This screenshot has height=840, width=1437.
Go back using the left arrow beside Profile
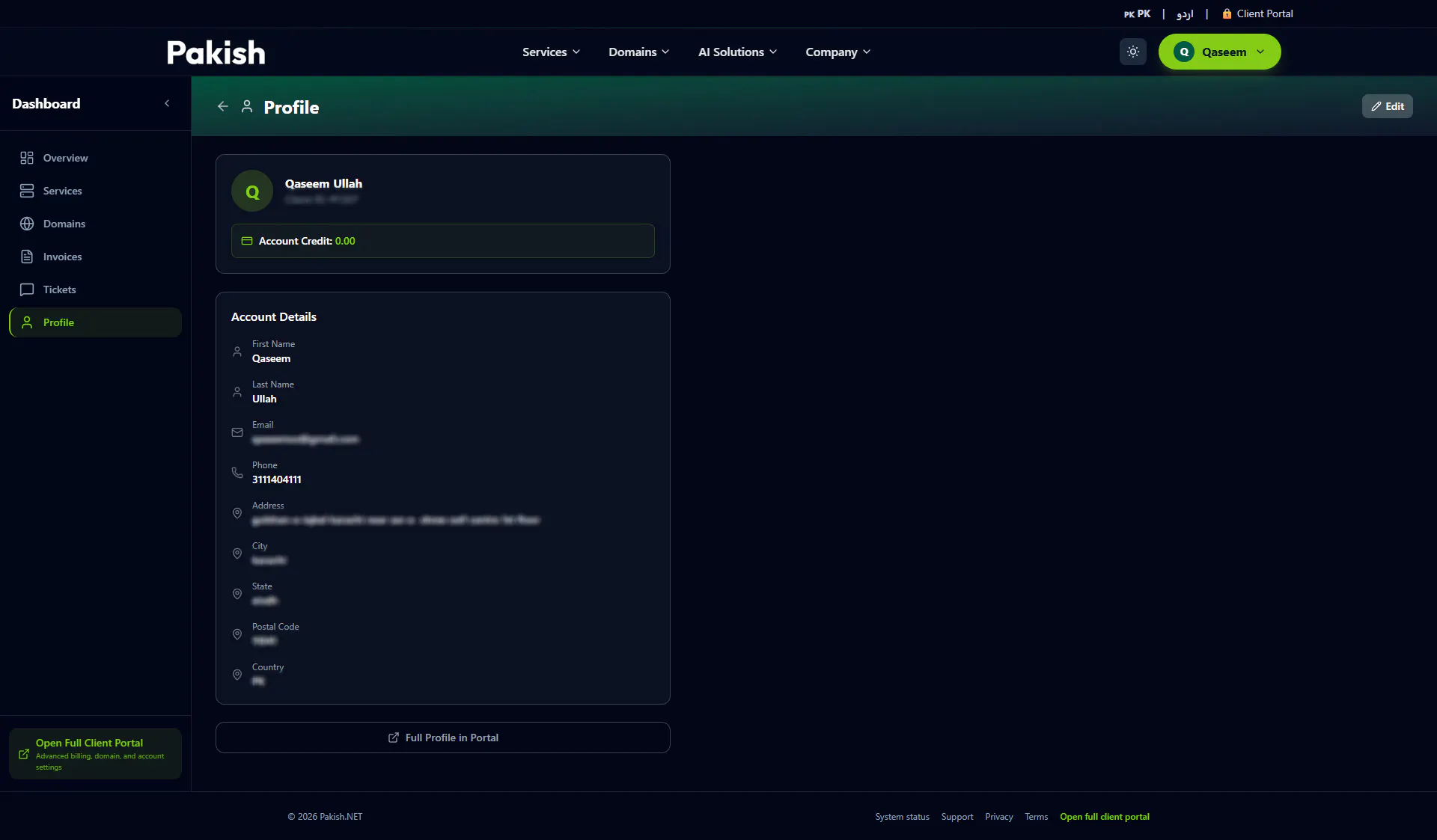tap(222, 106)
